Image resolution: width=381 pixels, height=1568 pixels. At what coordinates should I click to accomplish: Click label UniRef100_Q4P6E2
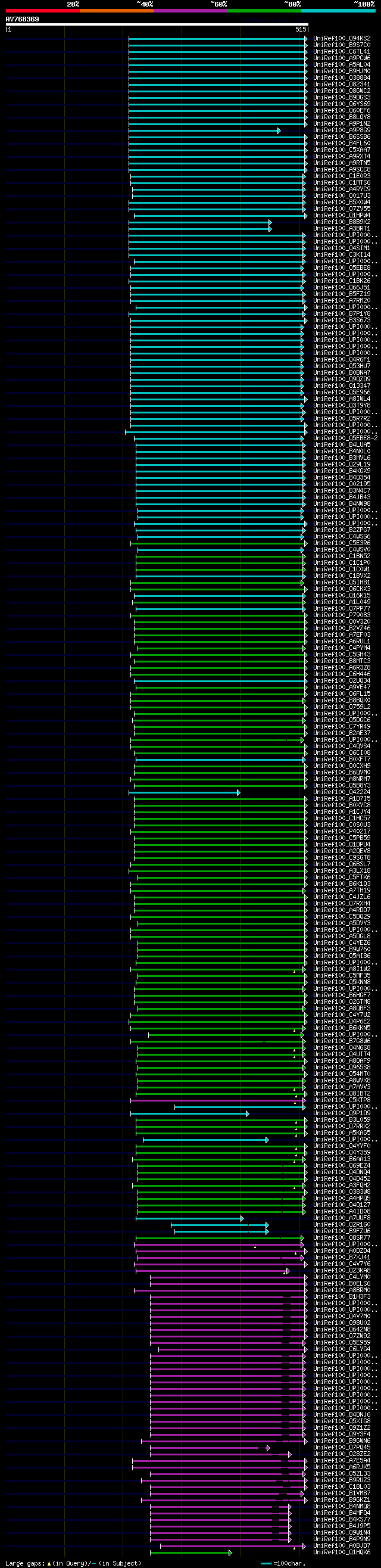[342, 1021]
